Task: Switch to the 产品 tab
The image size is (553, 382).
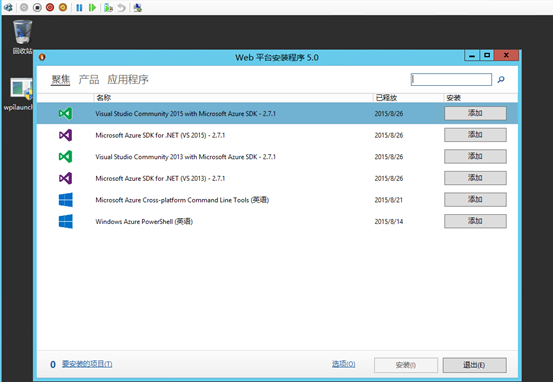Action: click(x=89, y=79)
